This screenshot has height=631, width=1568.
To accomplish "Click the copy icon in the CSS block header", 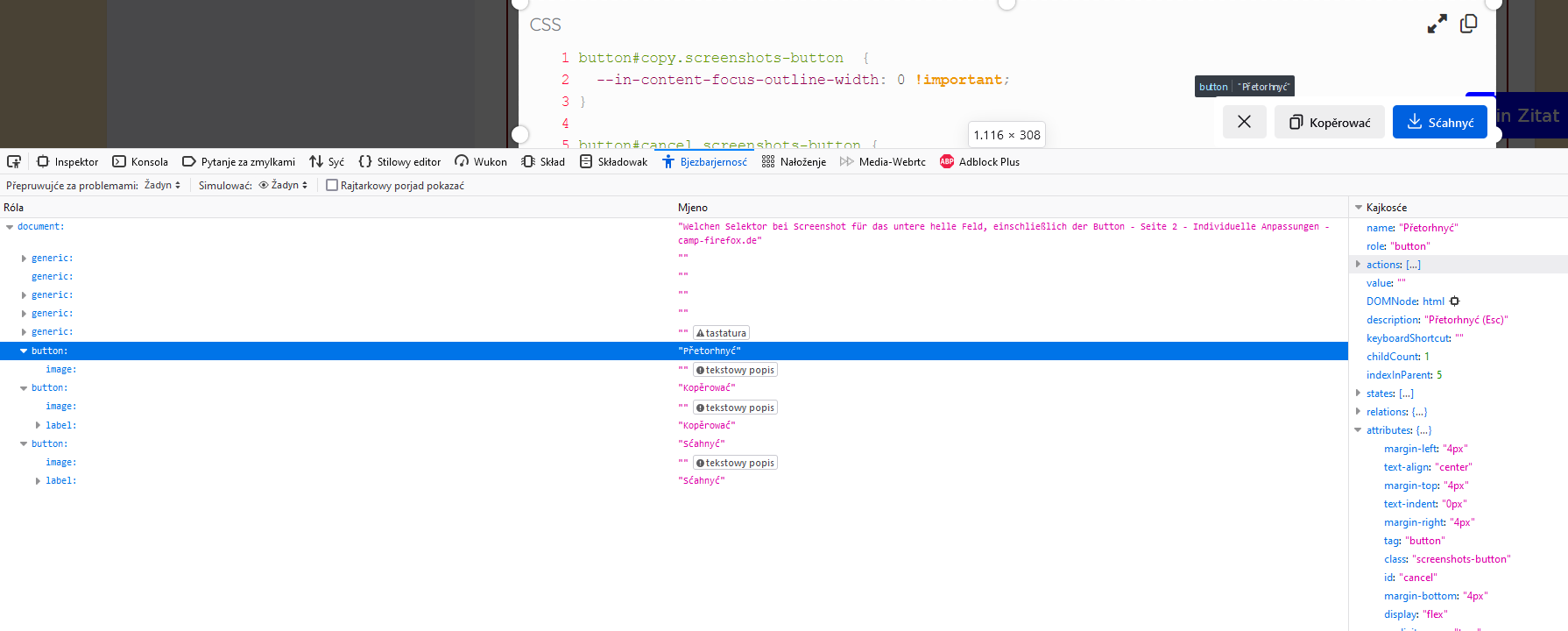I will click(x=1469, y=25).
